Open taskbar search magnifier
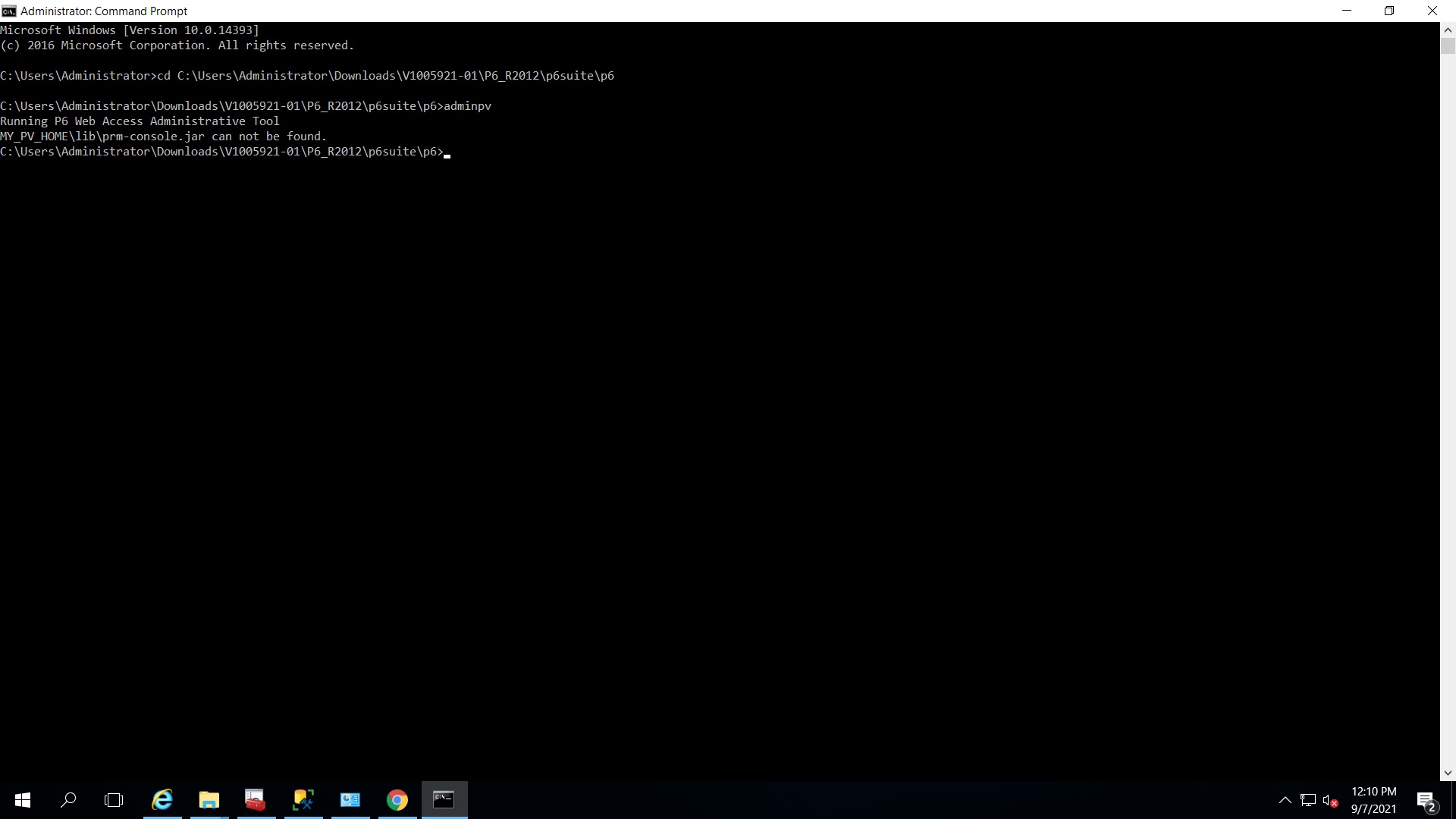This screenshot has width=1456, height=819. (68, 800)
